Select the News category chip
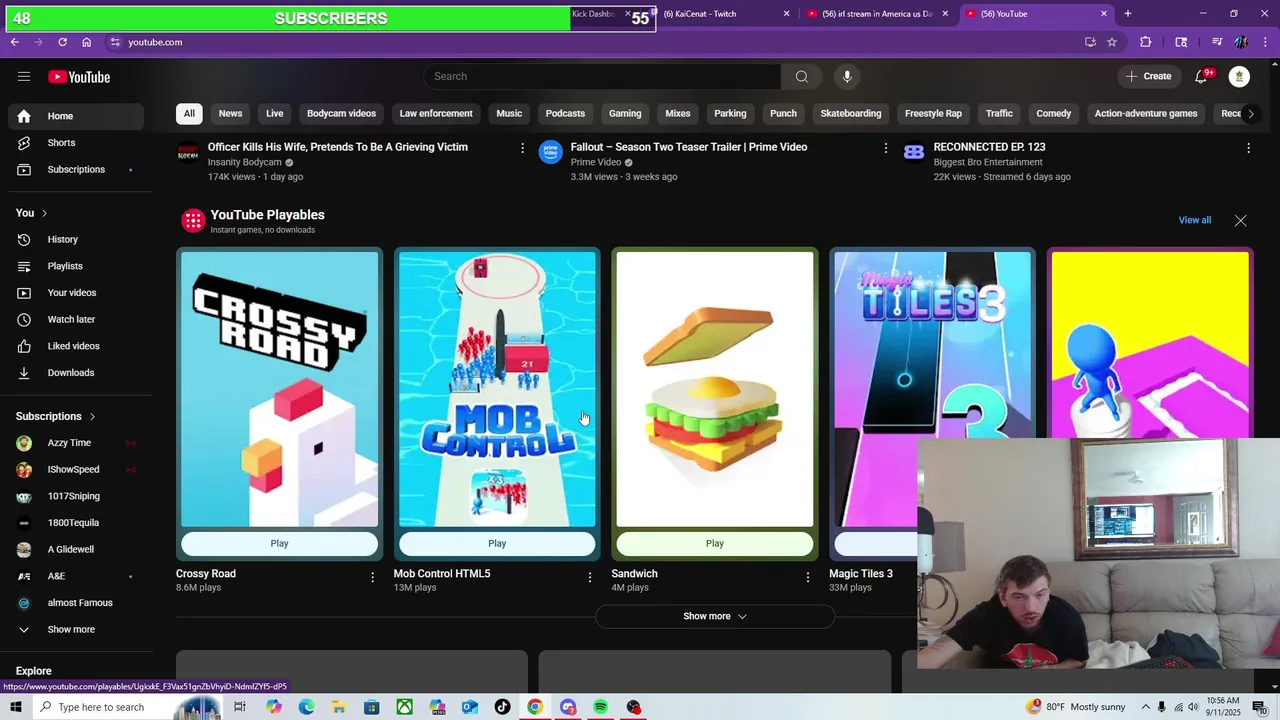Viewport: 1280px width, 720px height. pos(230,114)
